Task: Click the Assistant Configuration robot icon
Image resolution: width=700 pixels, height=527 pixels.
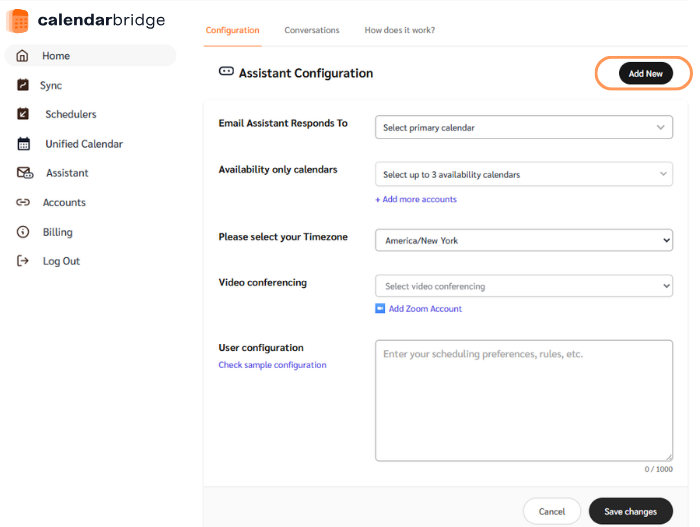Action: pos(226,71)
